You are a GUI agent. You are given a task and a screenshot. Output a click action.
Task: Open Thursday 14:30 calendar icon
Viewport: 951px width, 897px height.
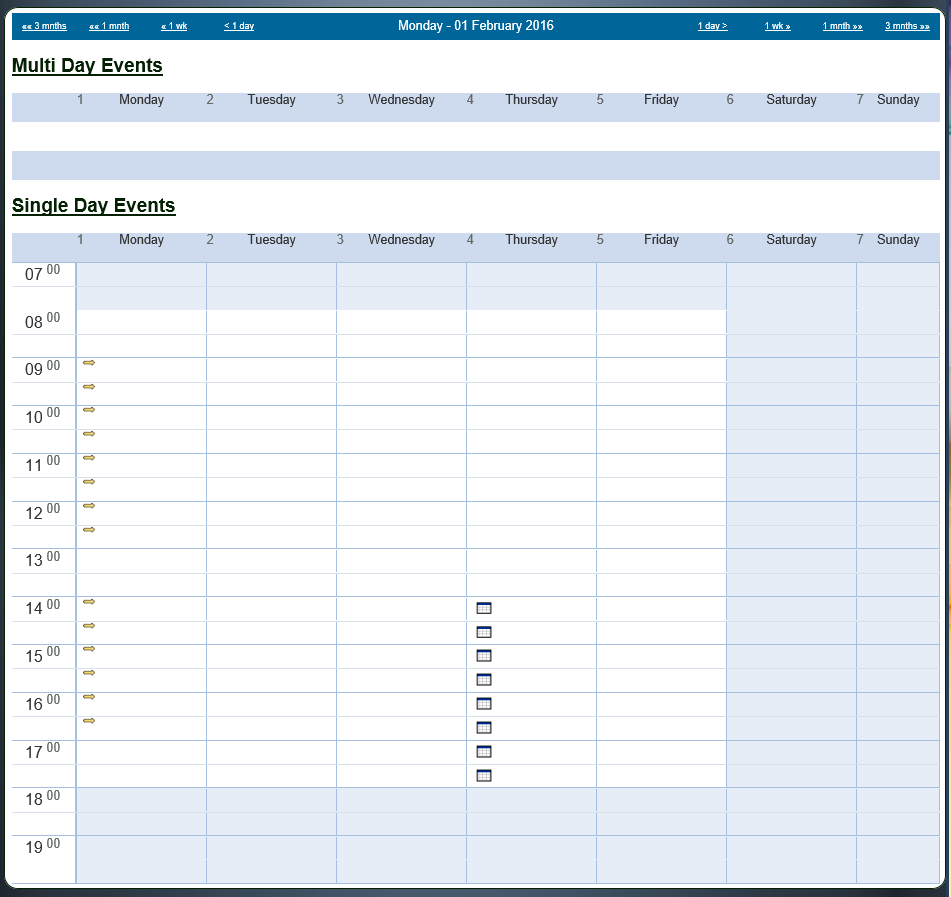484,632
